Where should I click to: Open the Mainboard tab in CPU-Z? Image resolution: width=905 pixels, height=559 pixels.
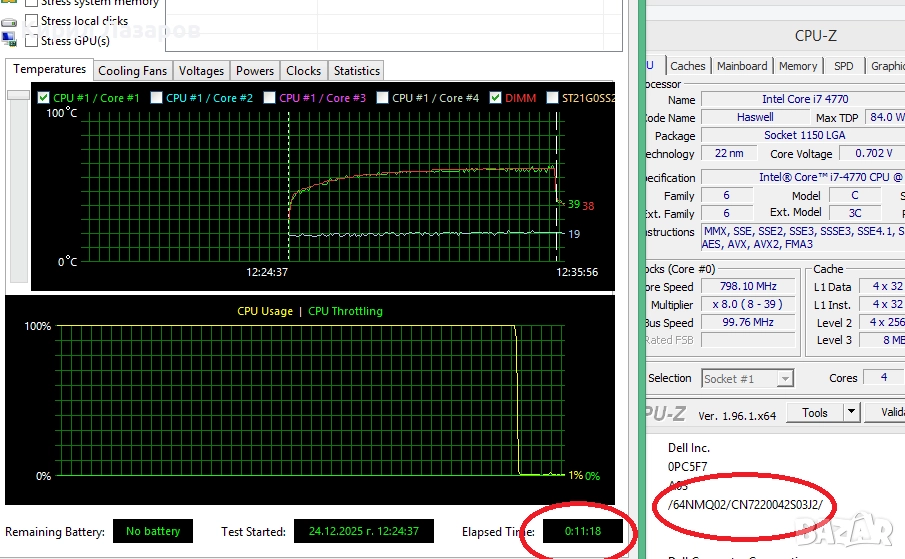[x=742, y=66]
